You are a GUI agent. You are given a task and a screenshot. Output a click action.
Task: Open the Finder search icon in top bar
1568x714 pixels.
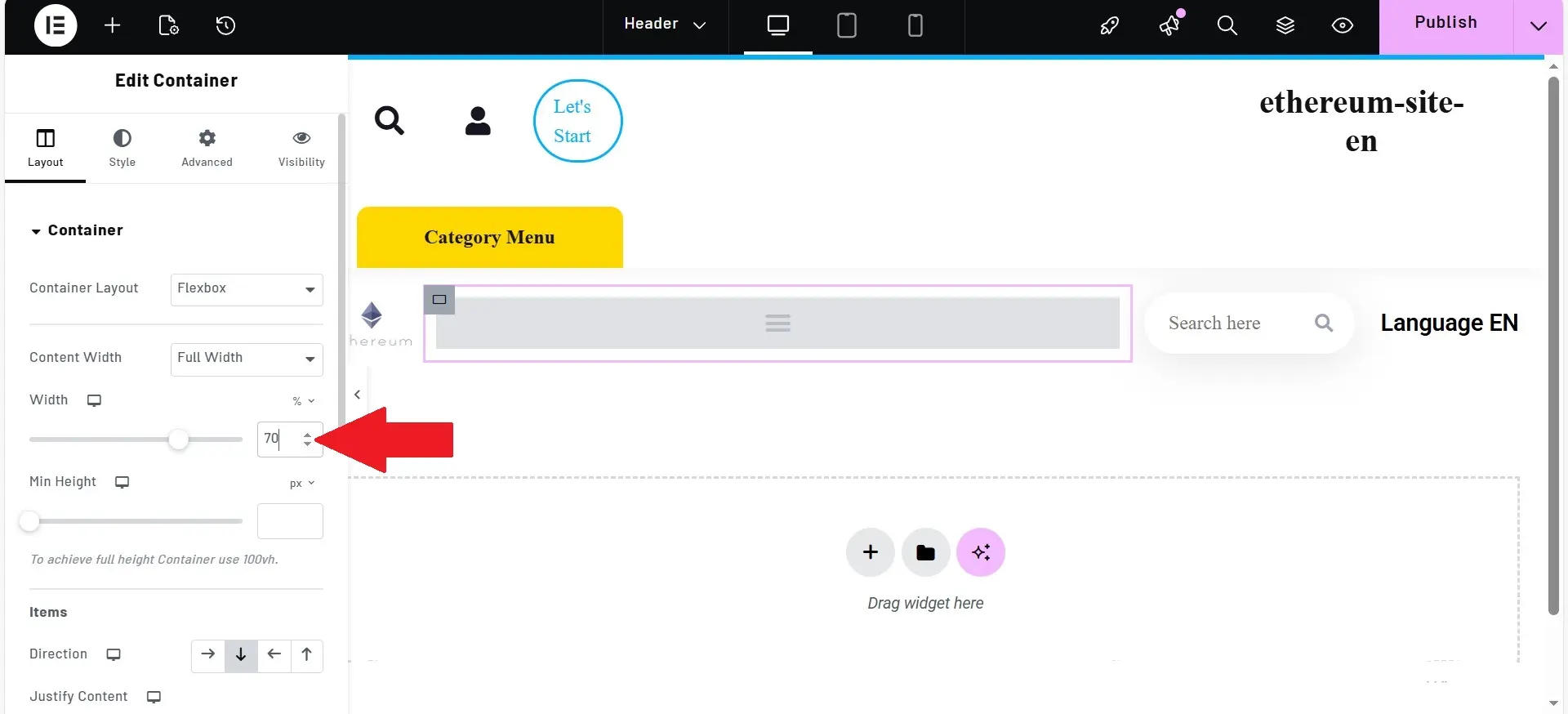click(1227, 25)
